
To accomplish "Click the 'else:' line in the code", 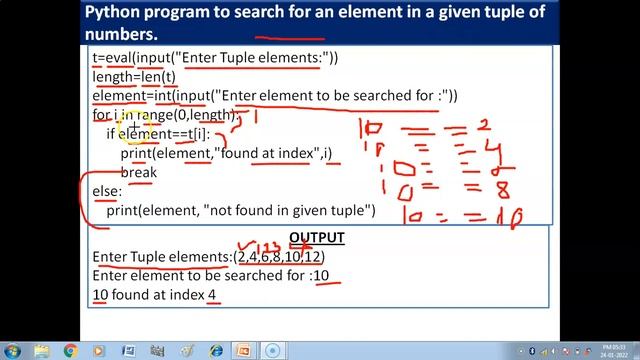I will pyautogui.click(x=107, y=191).
